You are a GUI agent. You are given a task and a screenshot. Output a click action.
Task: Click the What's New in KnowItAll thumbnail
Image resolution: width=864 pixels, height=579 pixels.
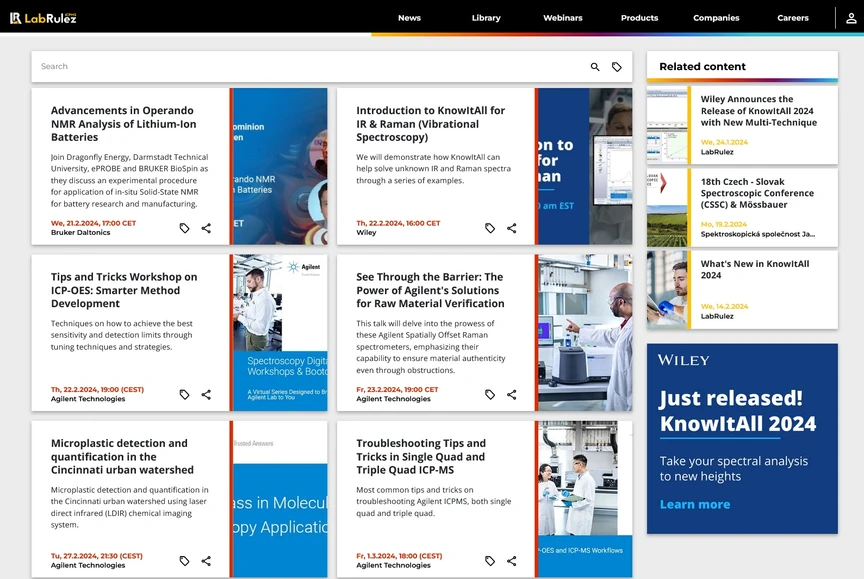click(667, 290)
